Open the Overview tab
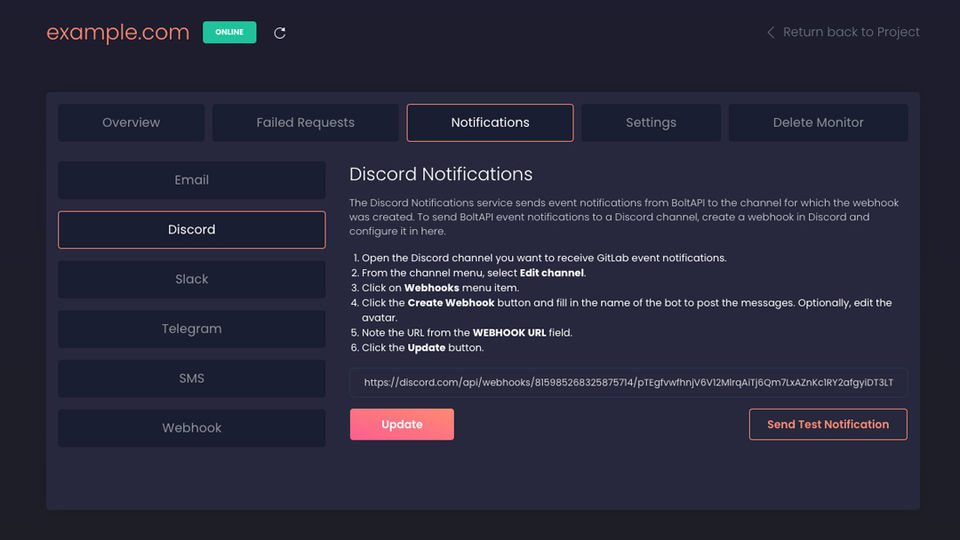The image size is (960, 540). point(131,123)
